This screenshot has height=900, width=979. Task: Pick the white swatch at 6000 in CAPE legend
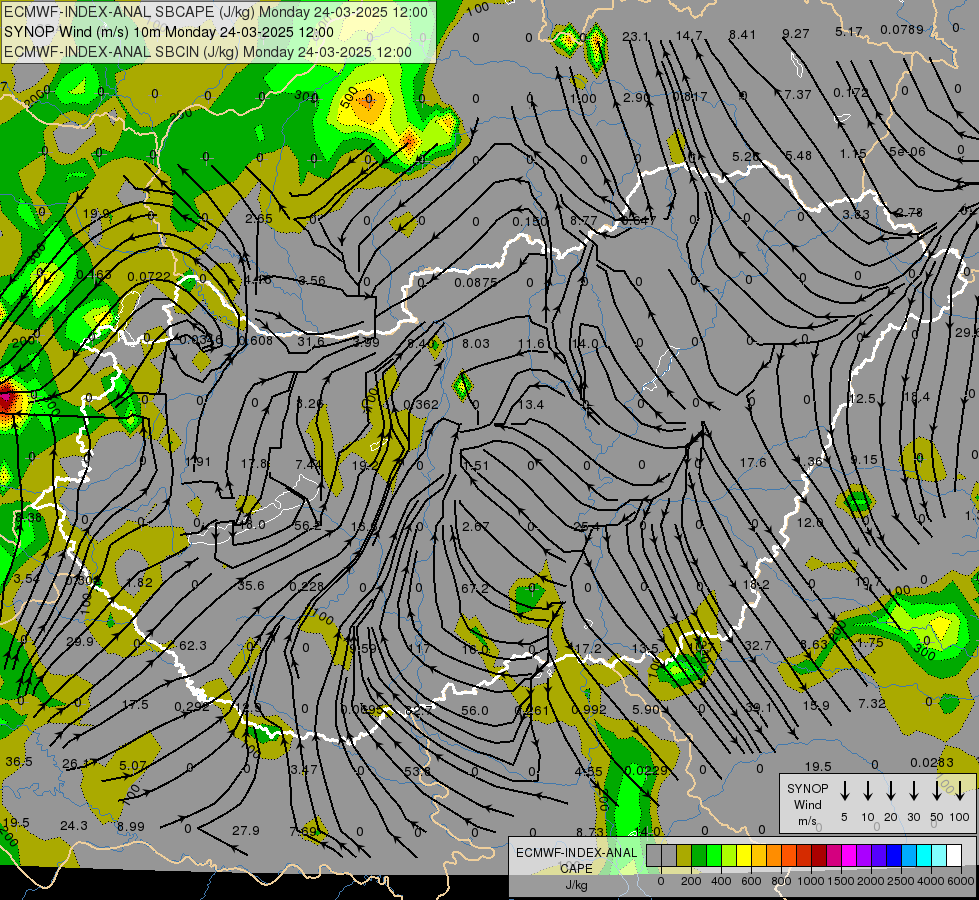click(x=953, y=856)
